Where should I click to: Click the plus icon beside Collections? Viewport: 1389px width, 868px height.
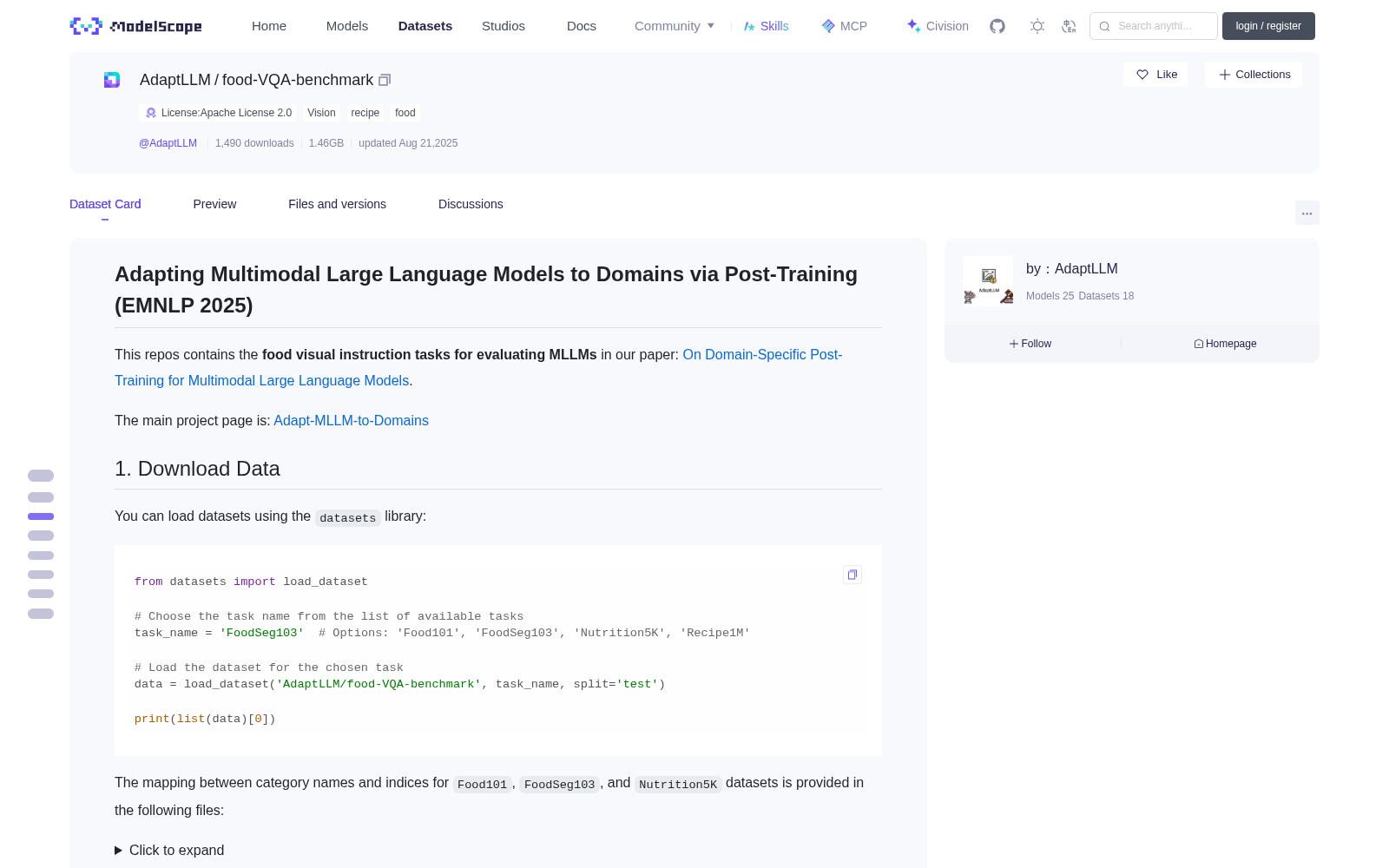coord(1225,75)
